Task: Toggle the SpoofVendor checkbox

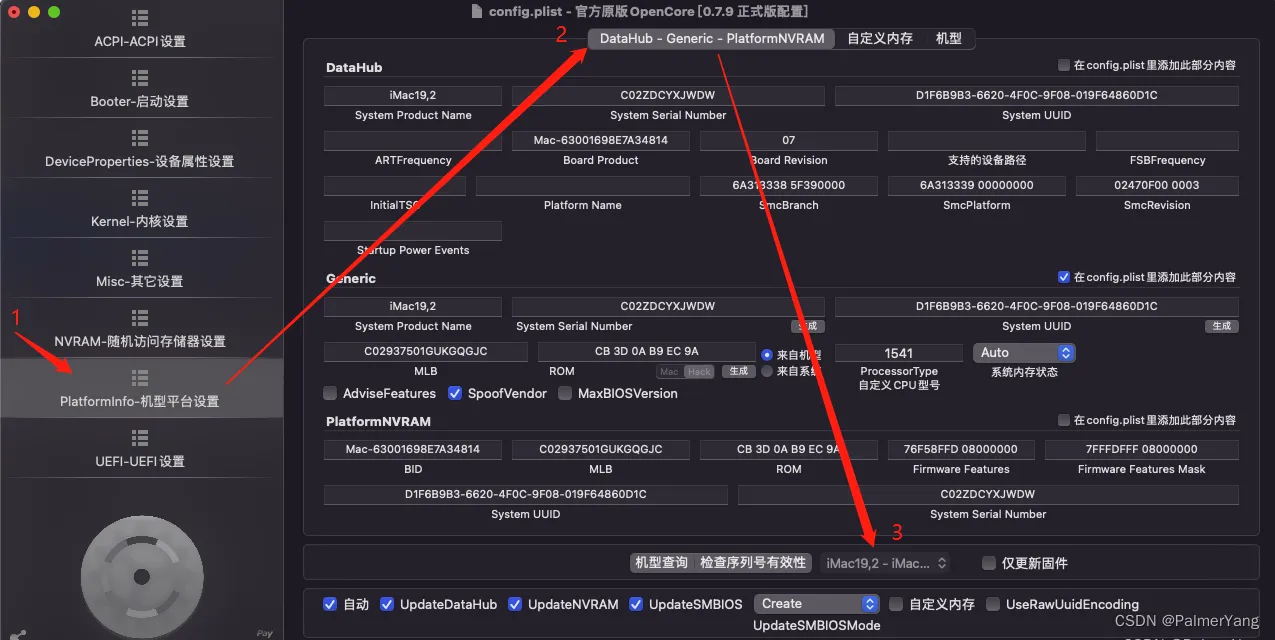Action: [x=455, y=394]
